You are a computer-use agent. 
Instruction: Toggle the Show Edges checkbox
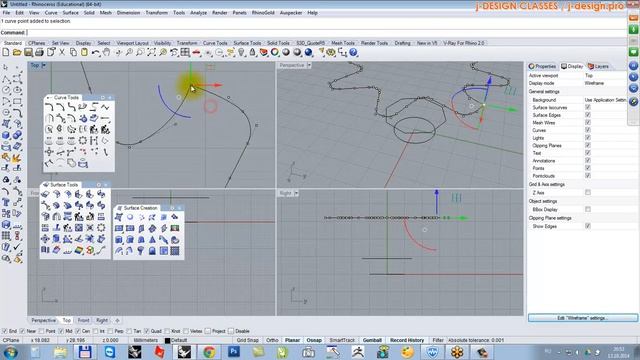(x=588, y=226)
